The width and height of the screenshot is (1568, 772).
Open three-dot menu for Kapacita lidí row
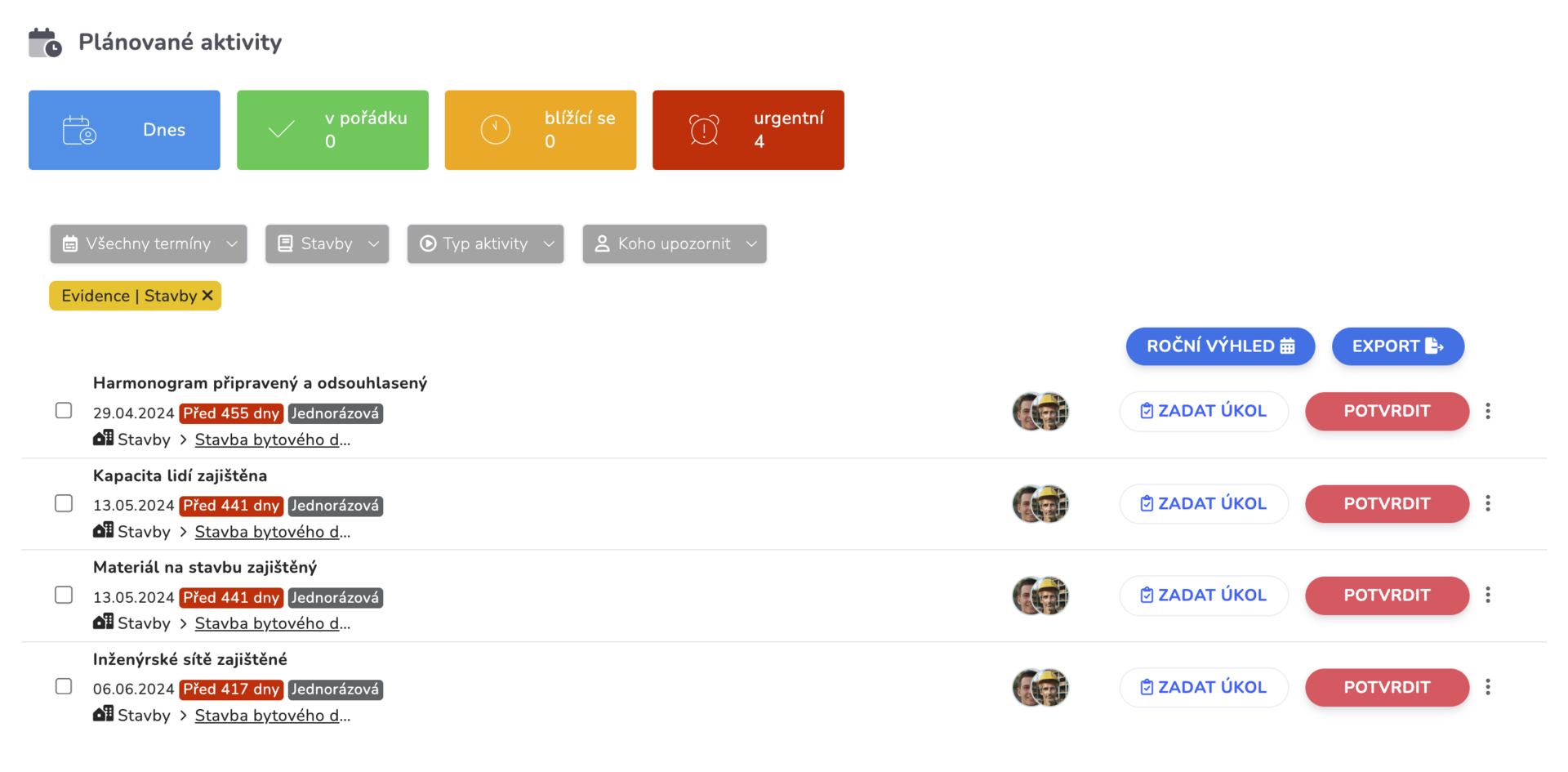1487,503
